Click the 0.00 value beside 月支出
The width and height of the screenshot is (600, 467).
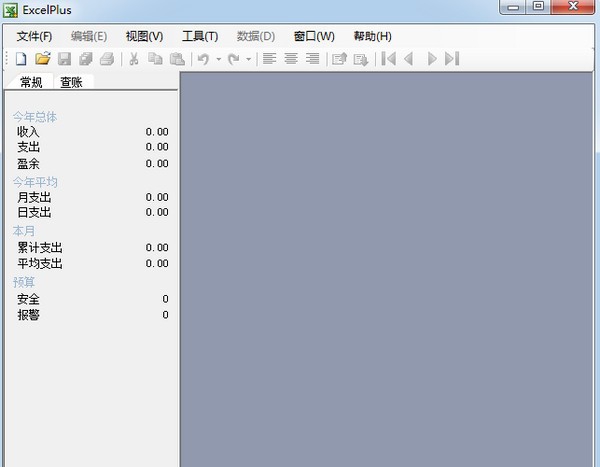[x=157, y=197]
